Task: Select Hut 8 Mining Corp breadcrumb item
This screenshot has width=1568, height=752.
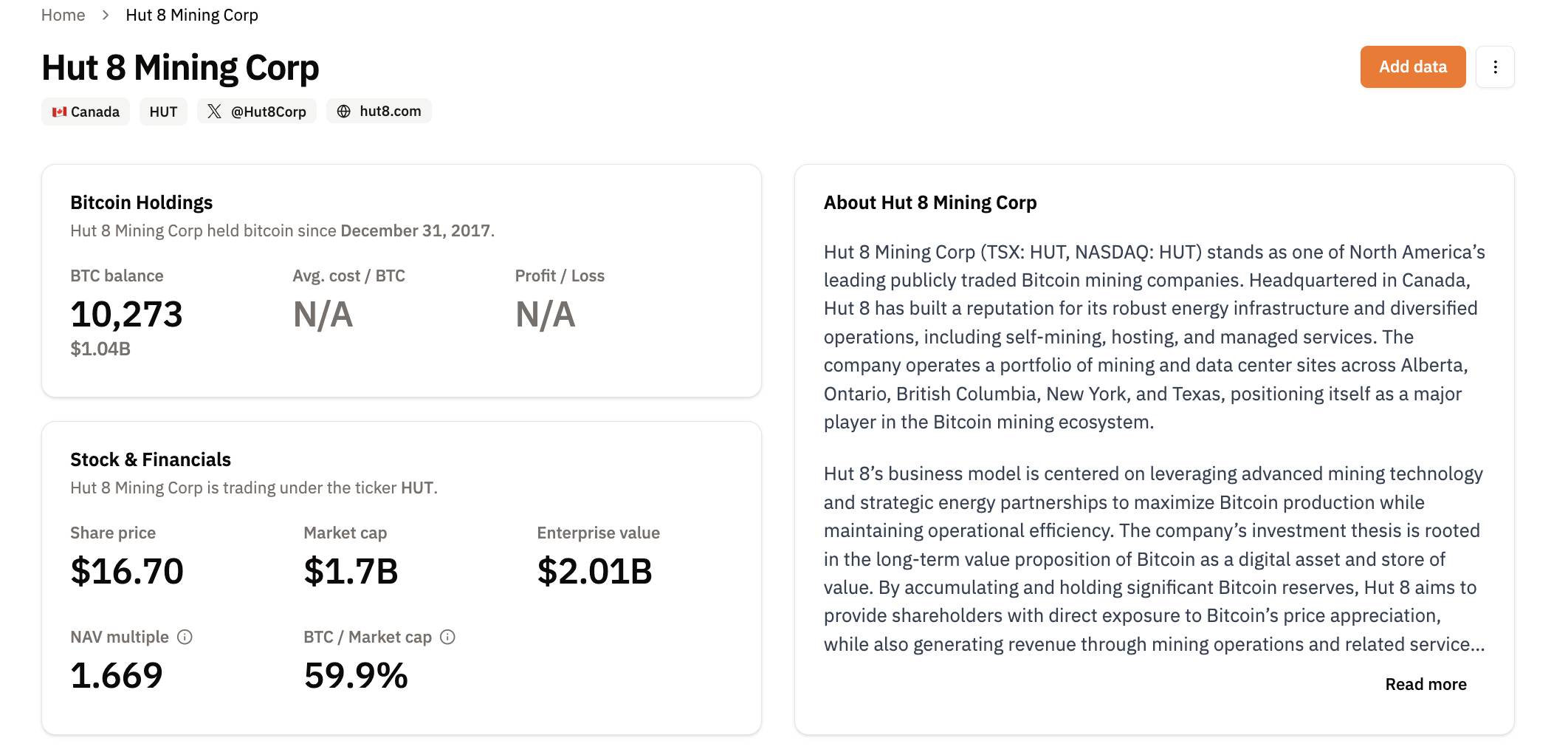Action: [192, 16]
